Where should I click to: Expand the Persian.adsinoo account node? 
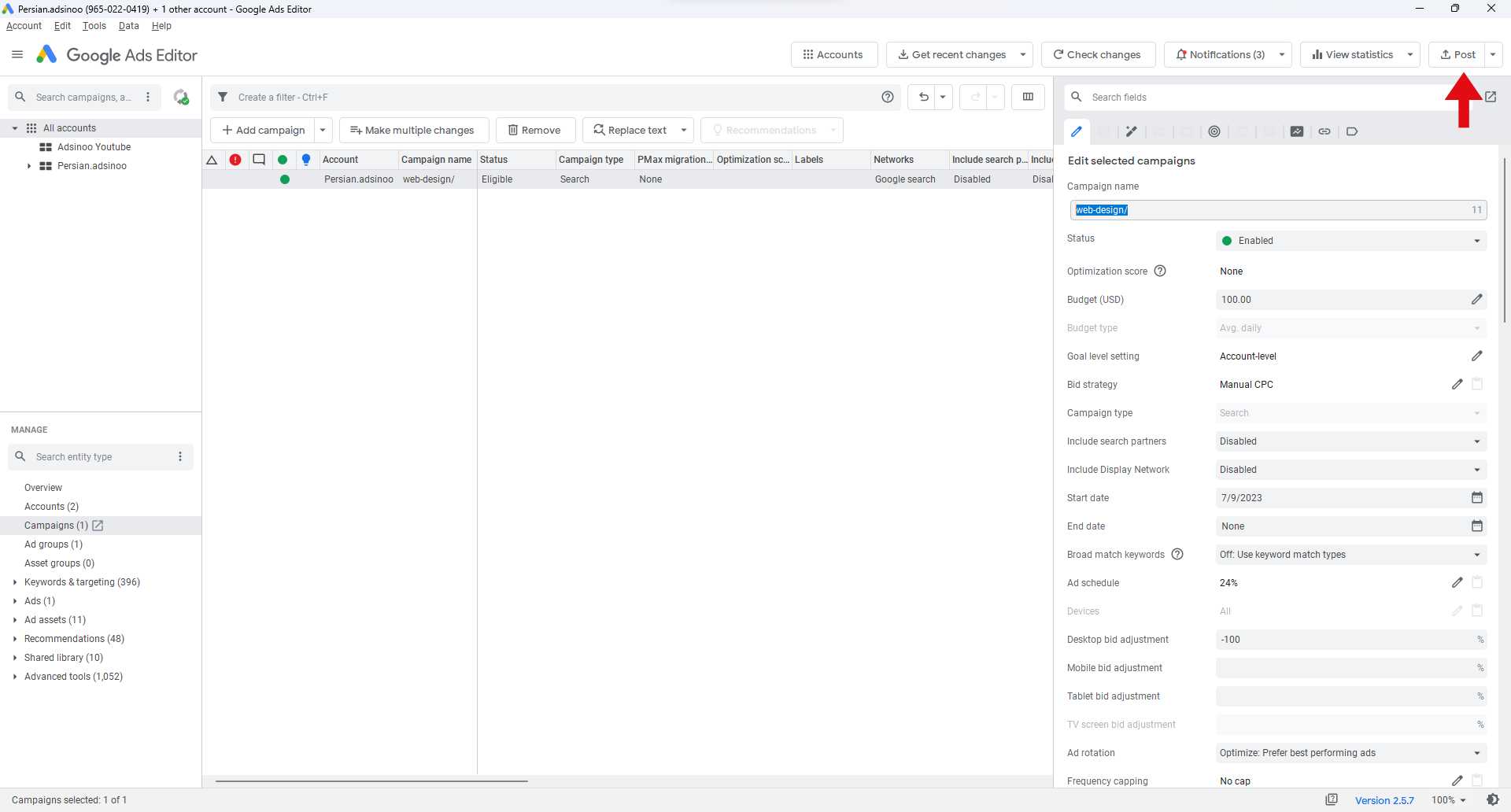point(29,166)
